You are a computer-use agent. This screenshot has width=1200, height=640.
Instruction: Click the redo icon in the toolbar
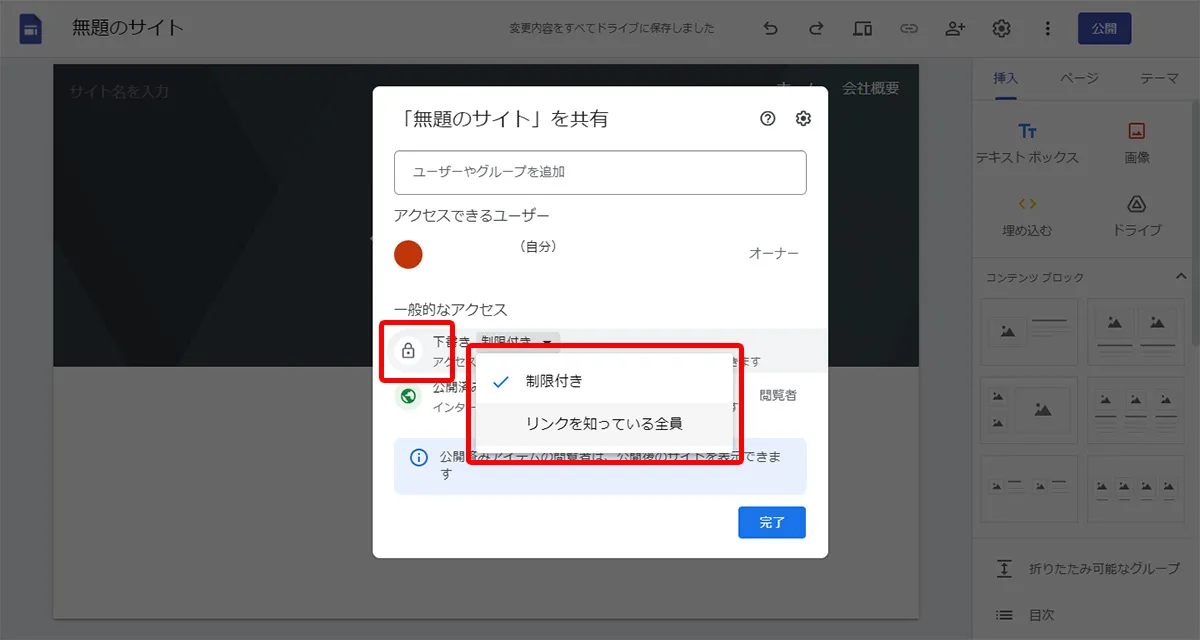[815, 28]
